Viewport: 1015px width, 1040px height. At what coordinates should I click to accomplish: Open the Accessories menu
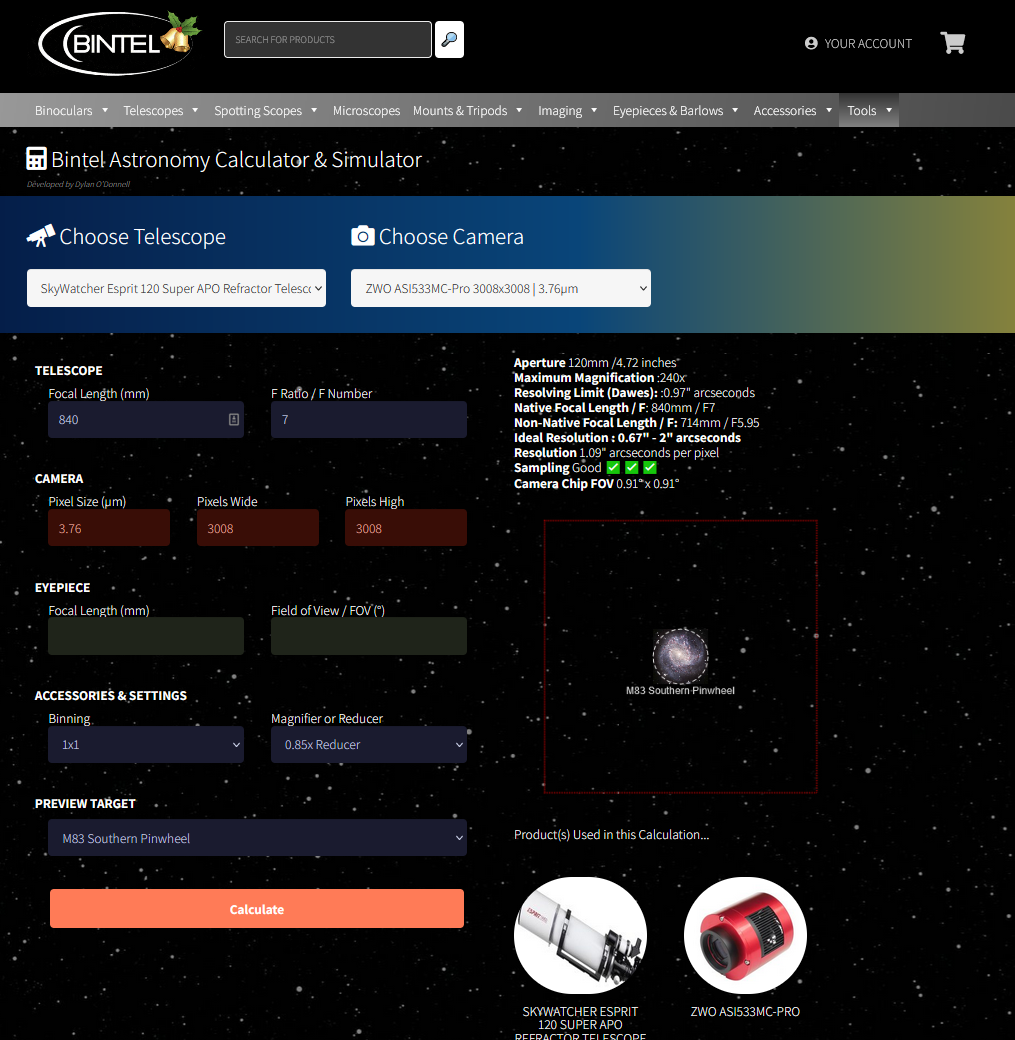pyautogui.click(x=785, y=111)
